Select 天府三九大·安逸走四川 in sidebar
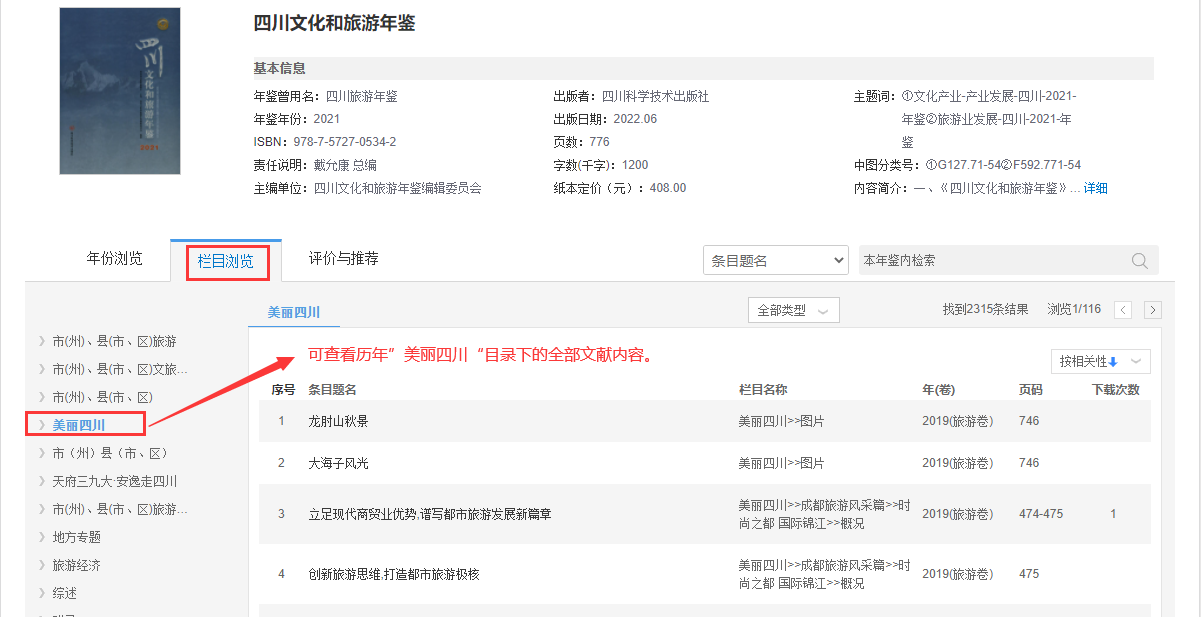The width and height of the screenshot is (1201, 617). (114, 481)
